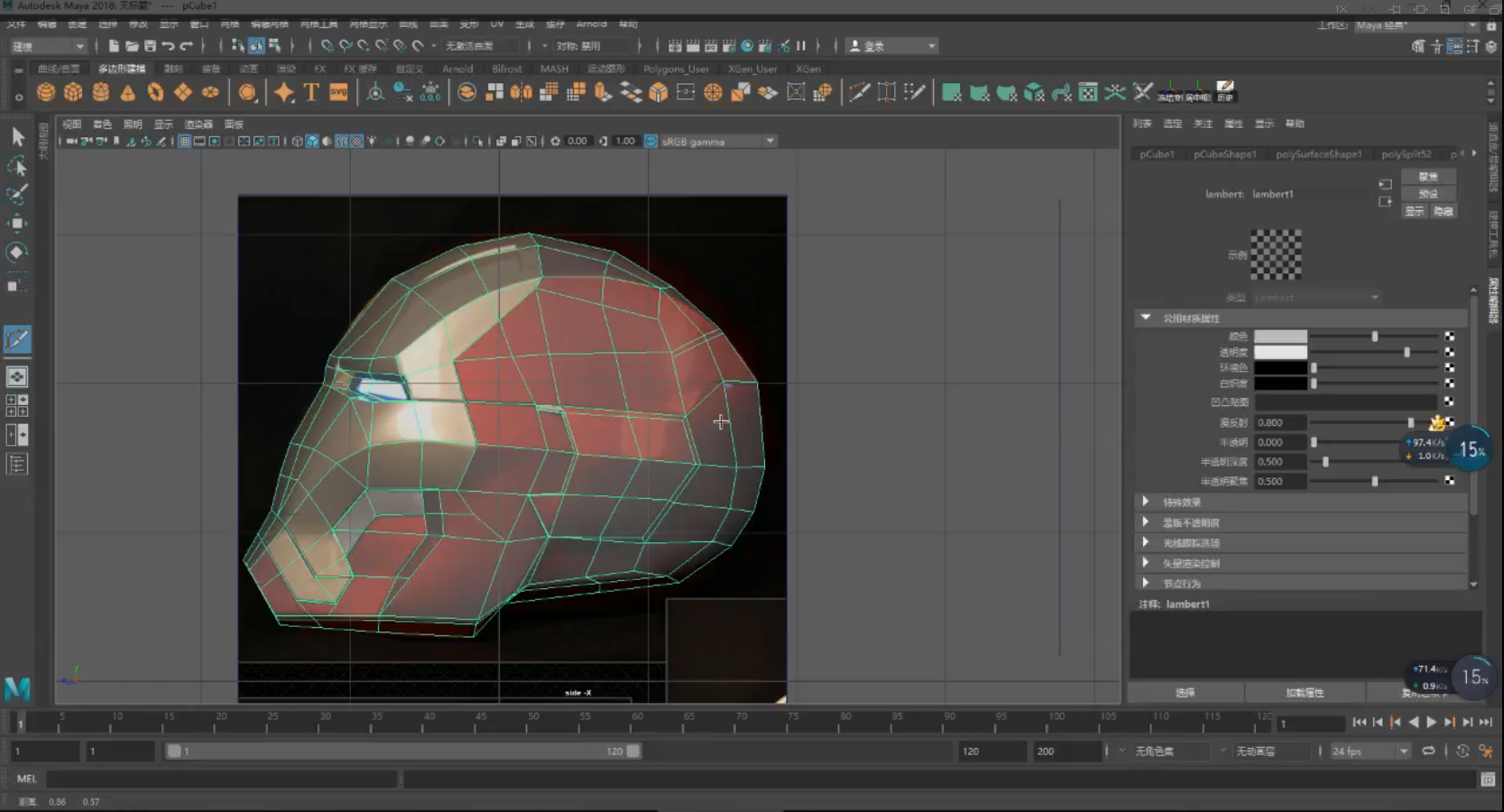The height and width of the screenshot is (812, 1504).
Task: Expand the Special Effects section
Action: click(1146, 502)
